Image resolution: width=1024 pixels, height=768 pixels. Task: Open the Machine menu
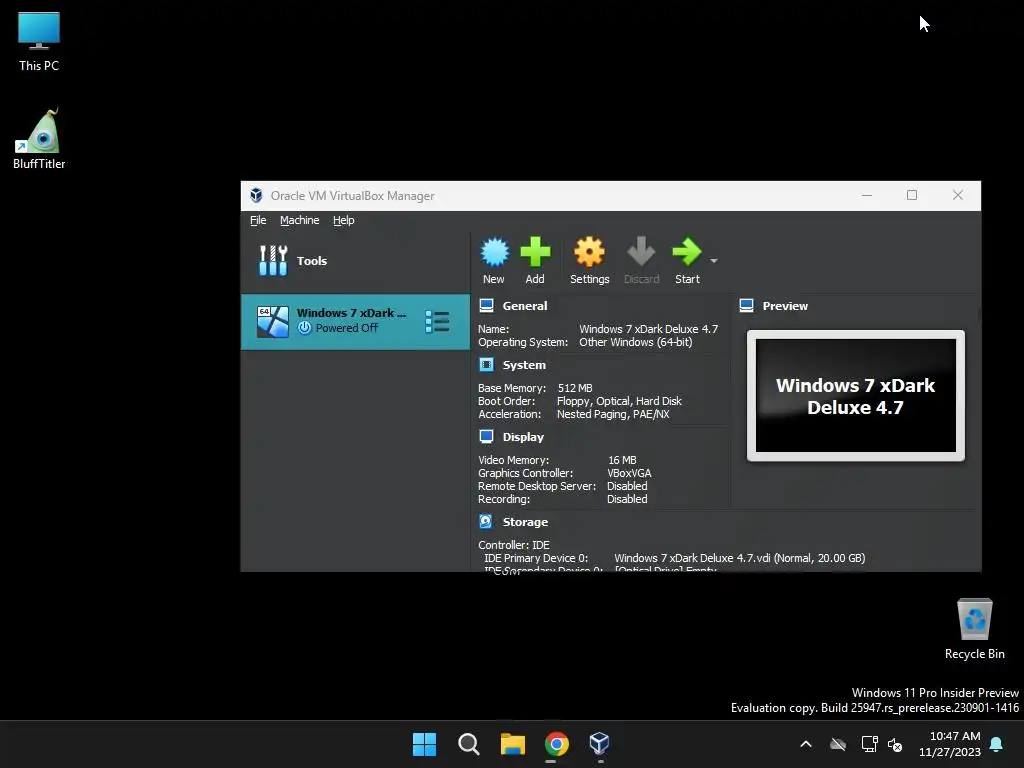coord(300,220)
